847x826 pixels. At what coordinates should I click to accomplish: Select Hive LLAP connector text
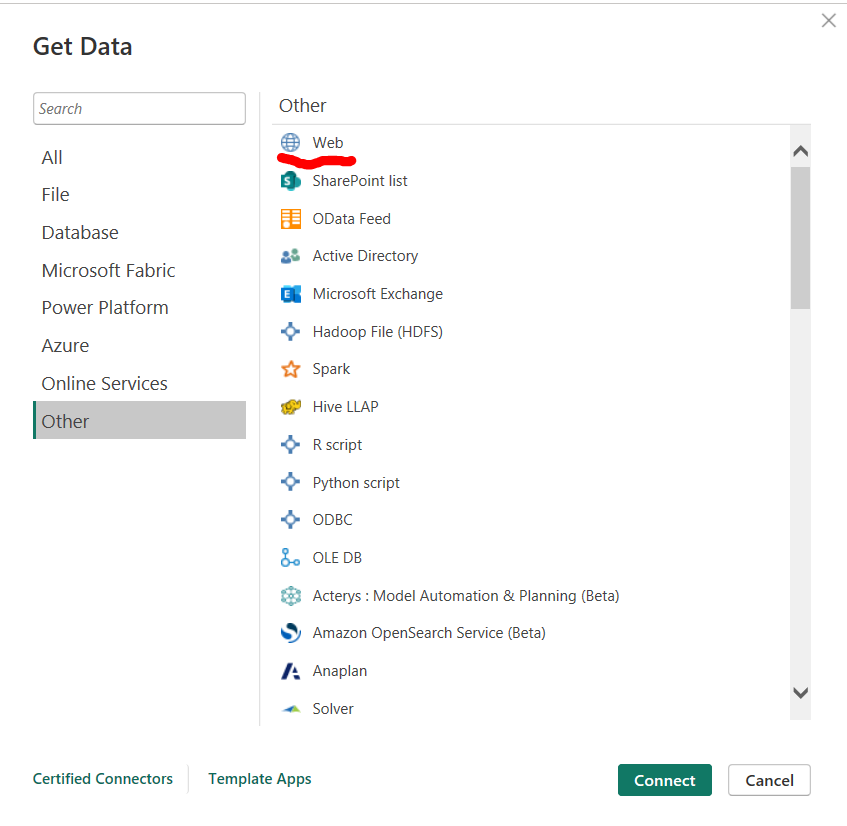(x=345, y=407)
